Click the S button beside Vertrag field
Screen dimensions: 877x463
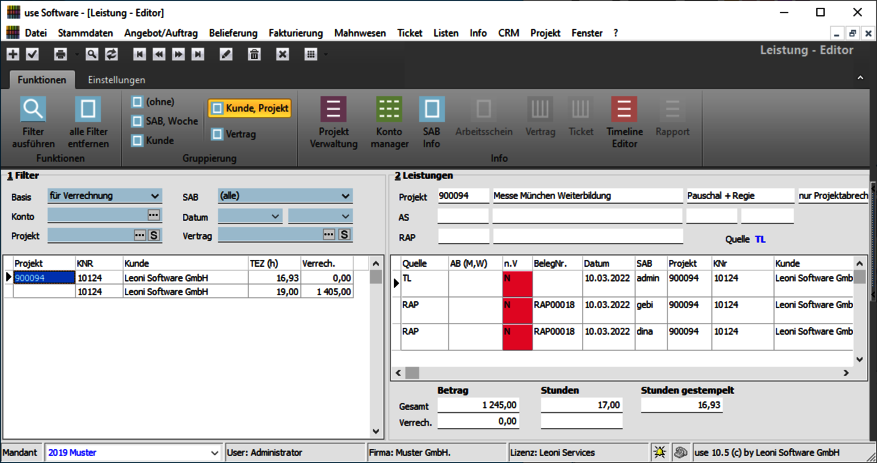[x=344, y=235]
